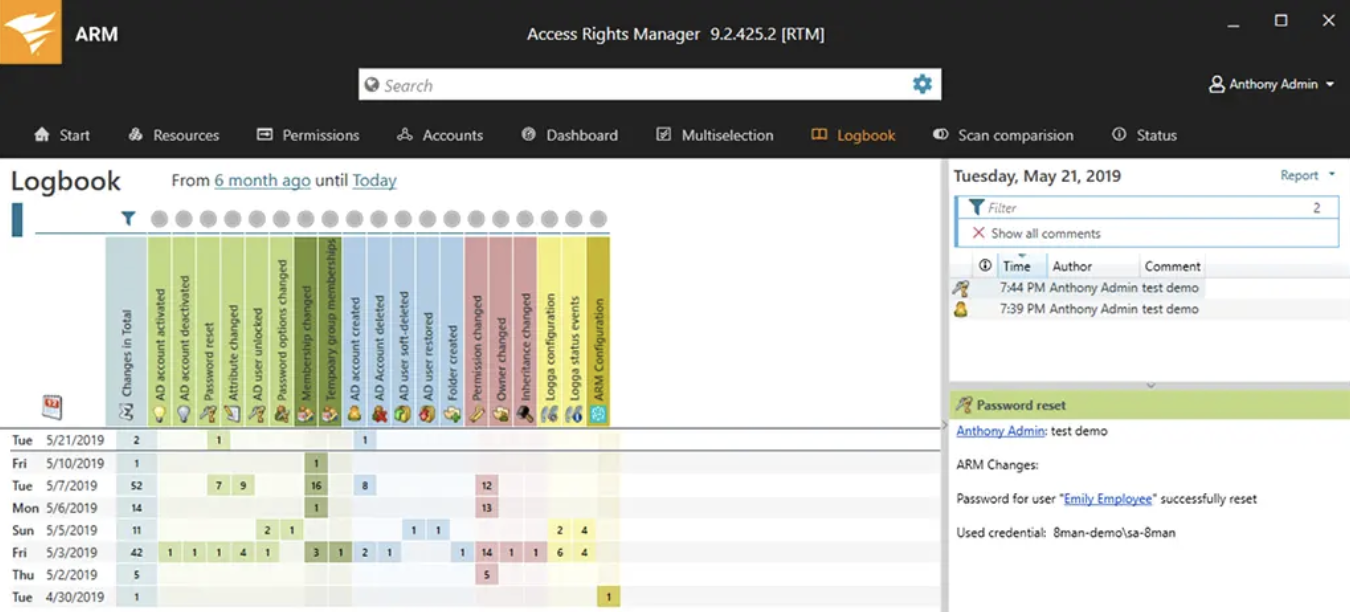Viewport: 1350px width, 612px height.
Task: Switch to the Permissions tab
Action: click(308, 135)
